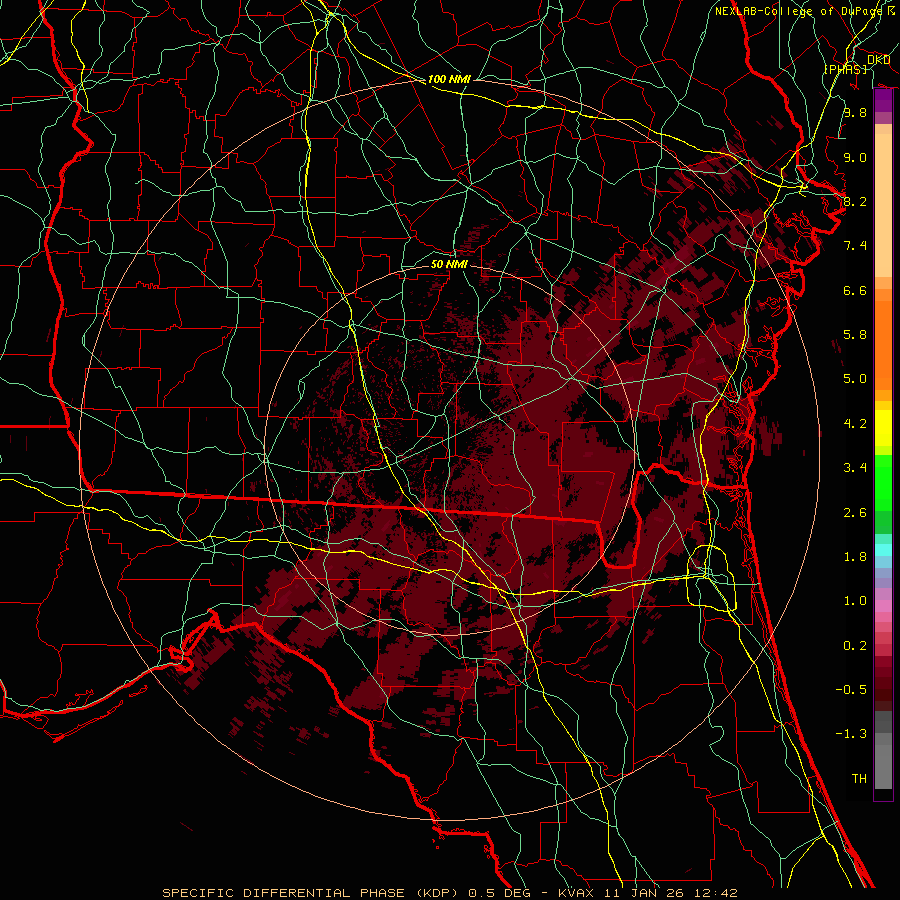The height and width of the screenshot is (900, 900).
Task: Click the 2.6 legend value
Action: (855, 513)
